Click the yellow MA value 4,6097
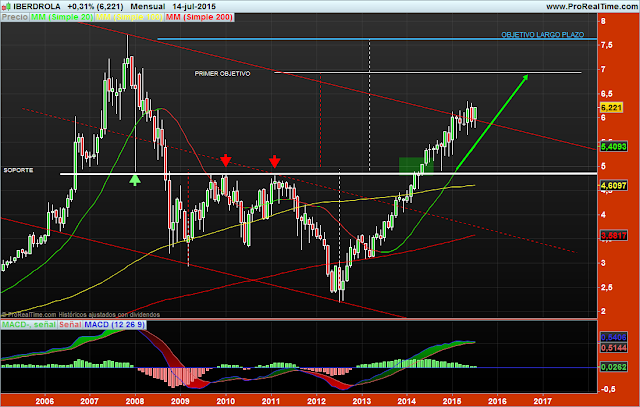This screenshot has height=407, width=640. (613, 185)
